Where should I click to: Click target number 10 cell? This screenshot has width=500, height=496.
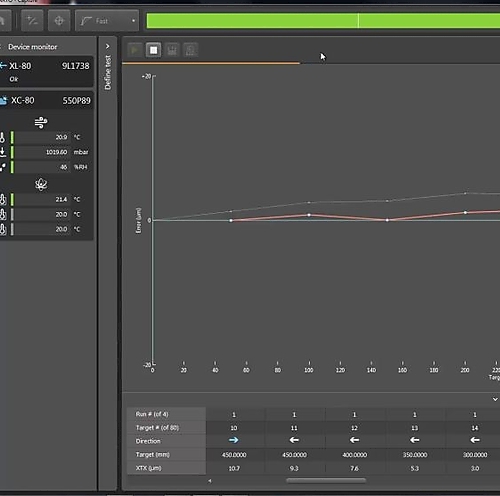click(x=234, y=428)
